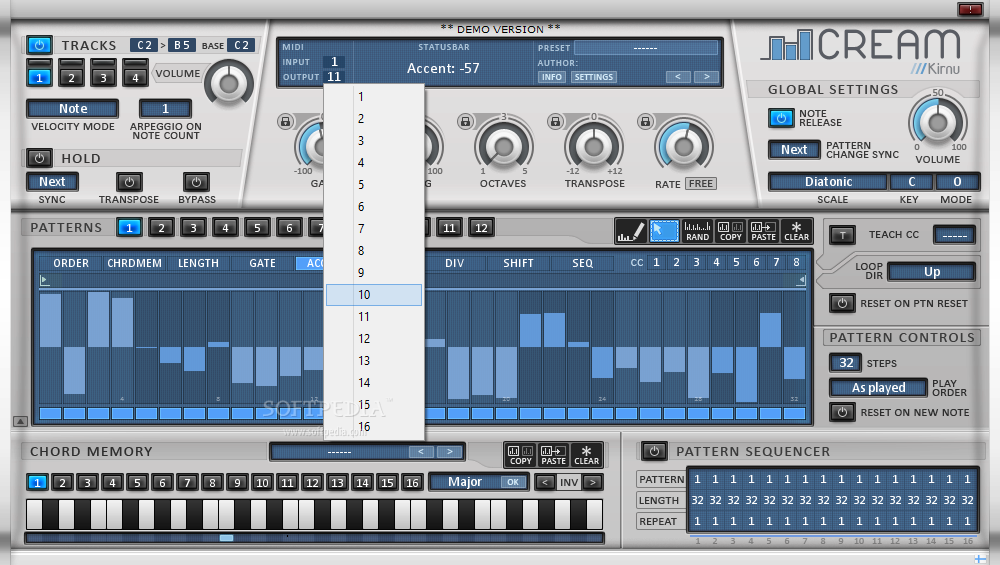Select track 2 button
Image resolution: width=1000 pixels, height=565 pixels.
coord(71,77)
